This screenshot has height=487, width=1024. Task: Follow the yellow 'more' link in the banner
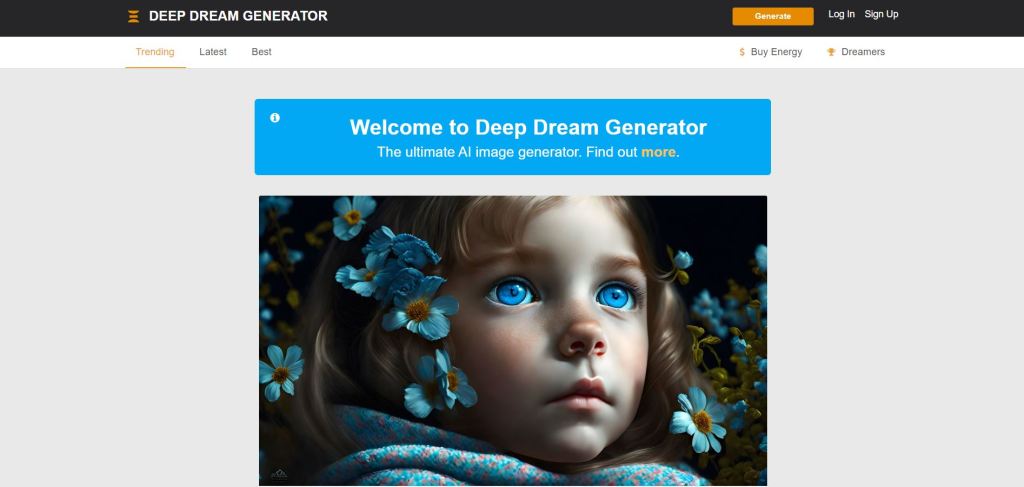pos(658,152)
